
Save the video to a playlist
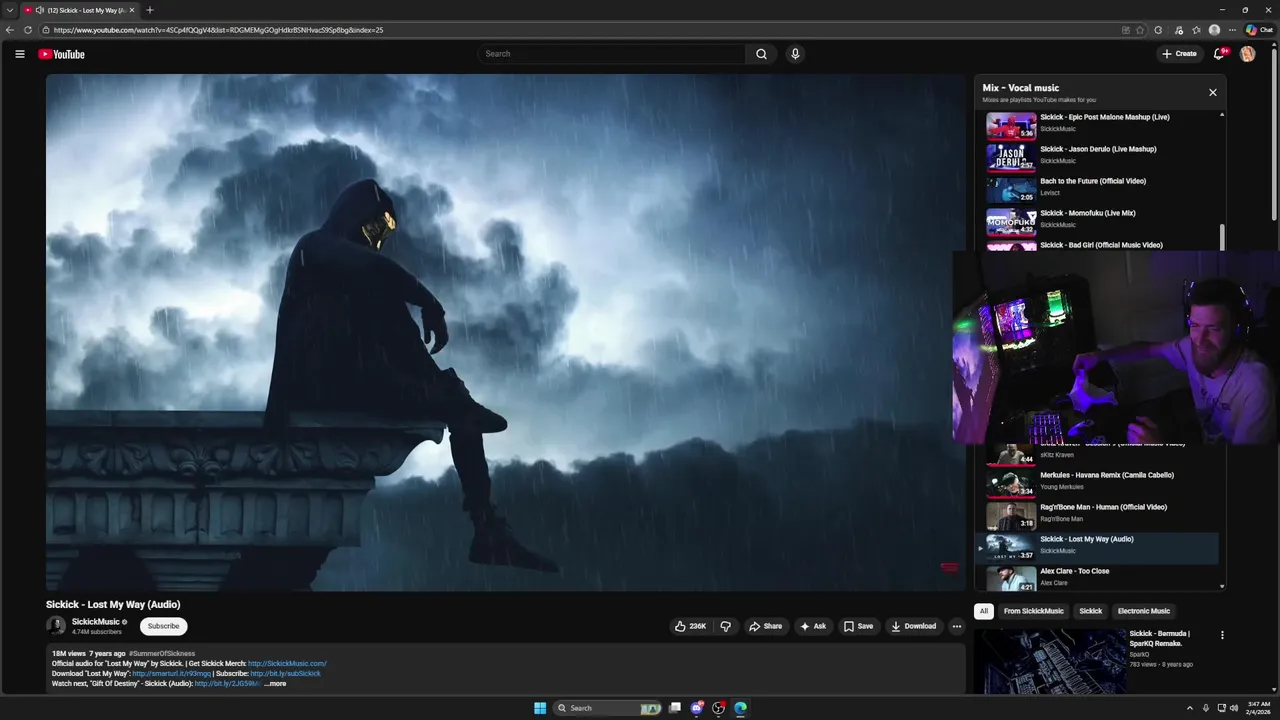(858, 626)
